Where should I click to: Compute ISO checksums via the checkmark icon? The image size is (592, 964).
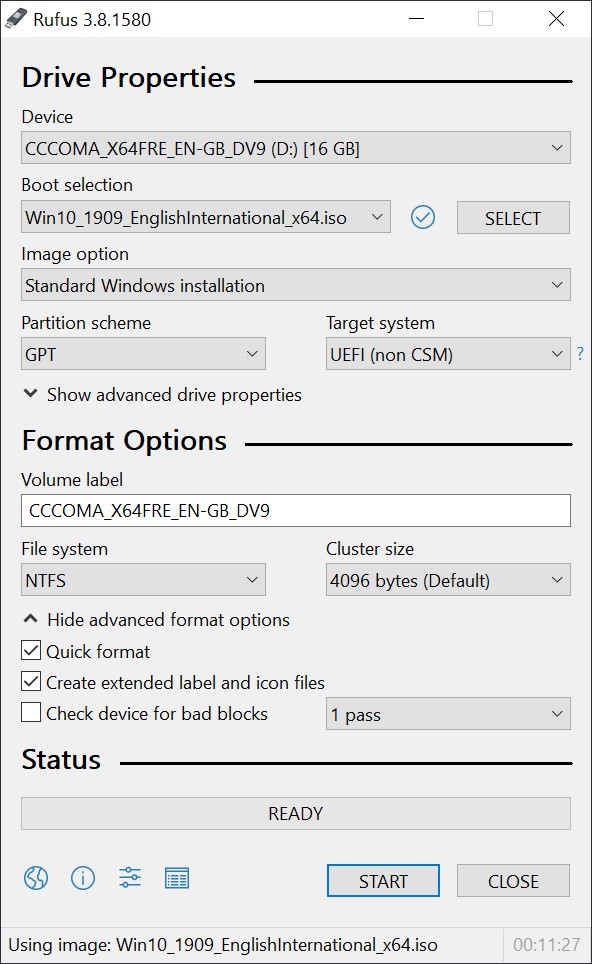click(423, 217)
